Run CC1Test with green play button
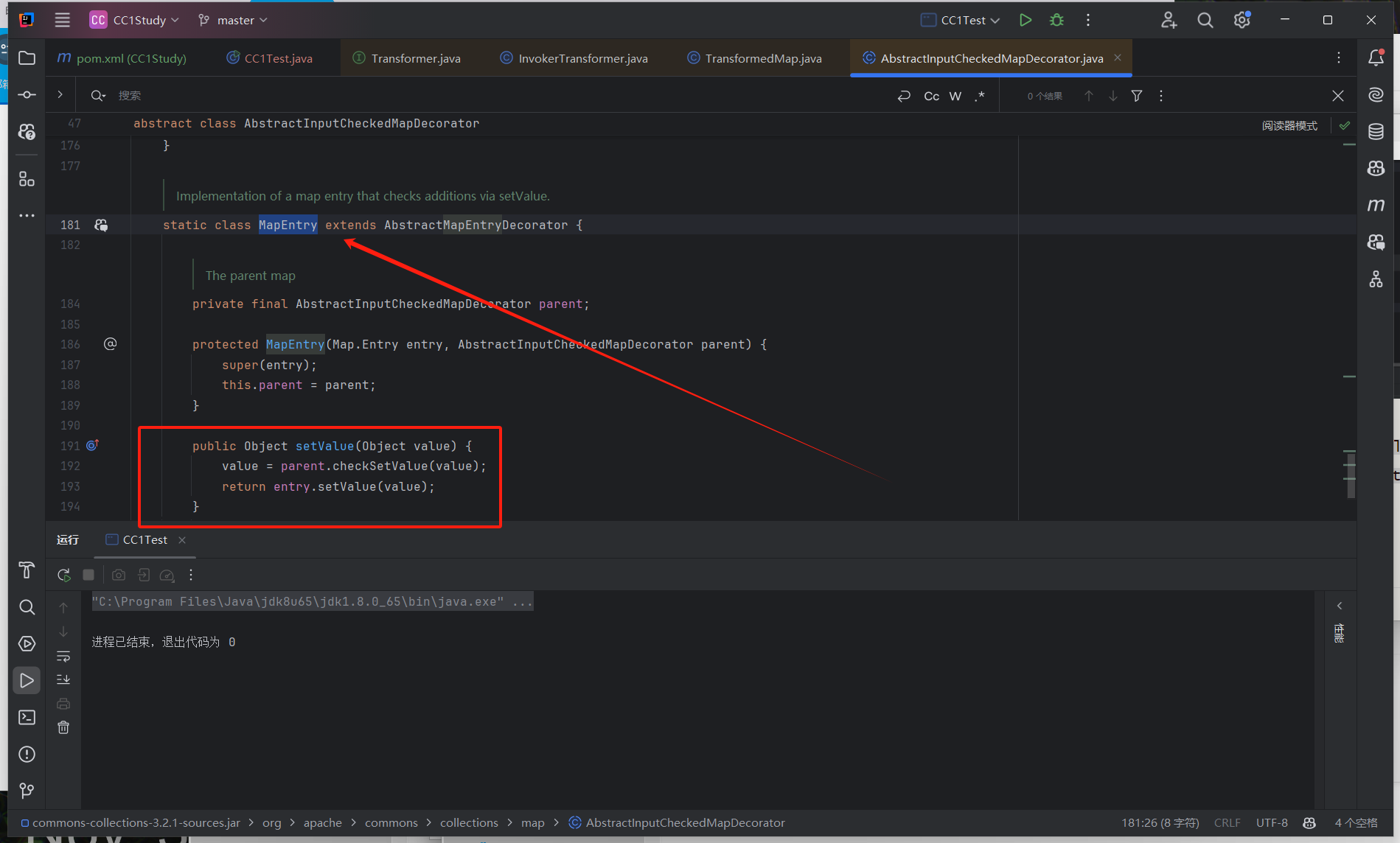The width and height of the screenshot is (1400, 843). (1025, 20)
